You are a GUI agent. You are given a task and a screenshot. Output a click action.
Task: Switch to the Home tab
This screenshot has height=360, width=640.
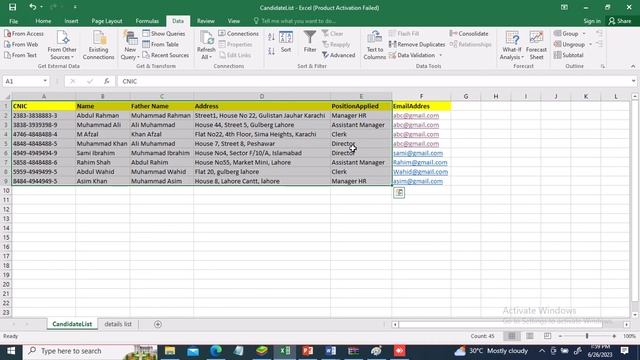(43, 21)
